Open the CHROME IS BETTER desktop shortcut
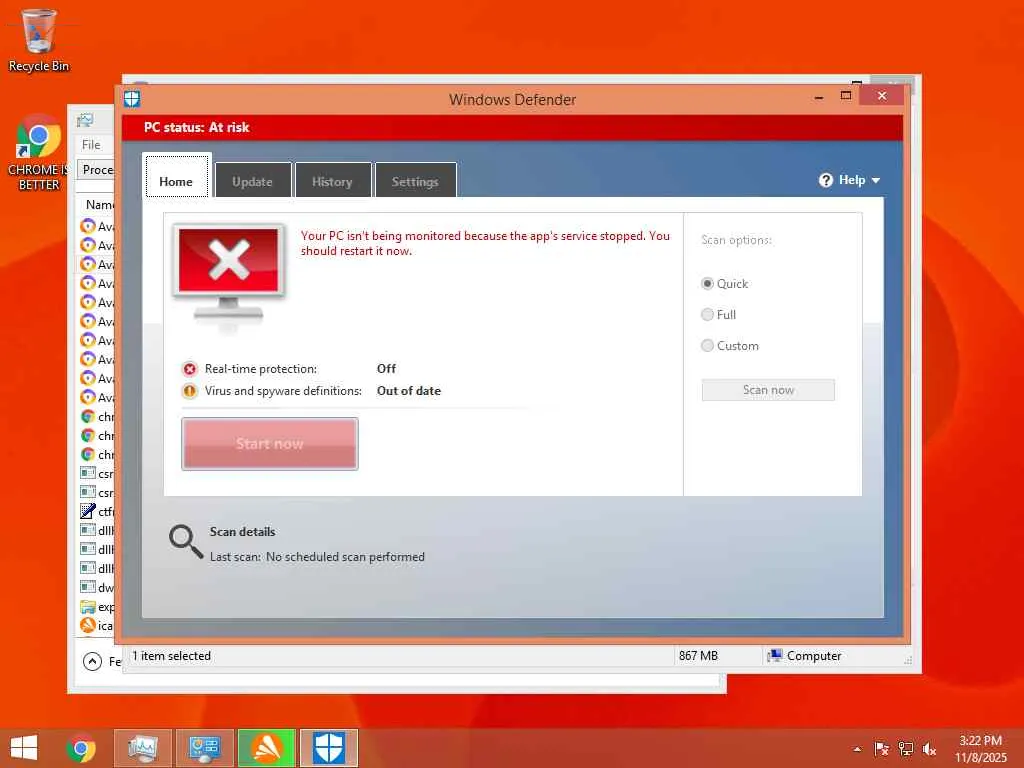Screen dimensions: 1024x768 [39, 153]
